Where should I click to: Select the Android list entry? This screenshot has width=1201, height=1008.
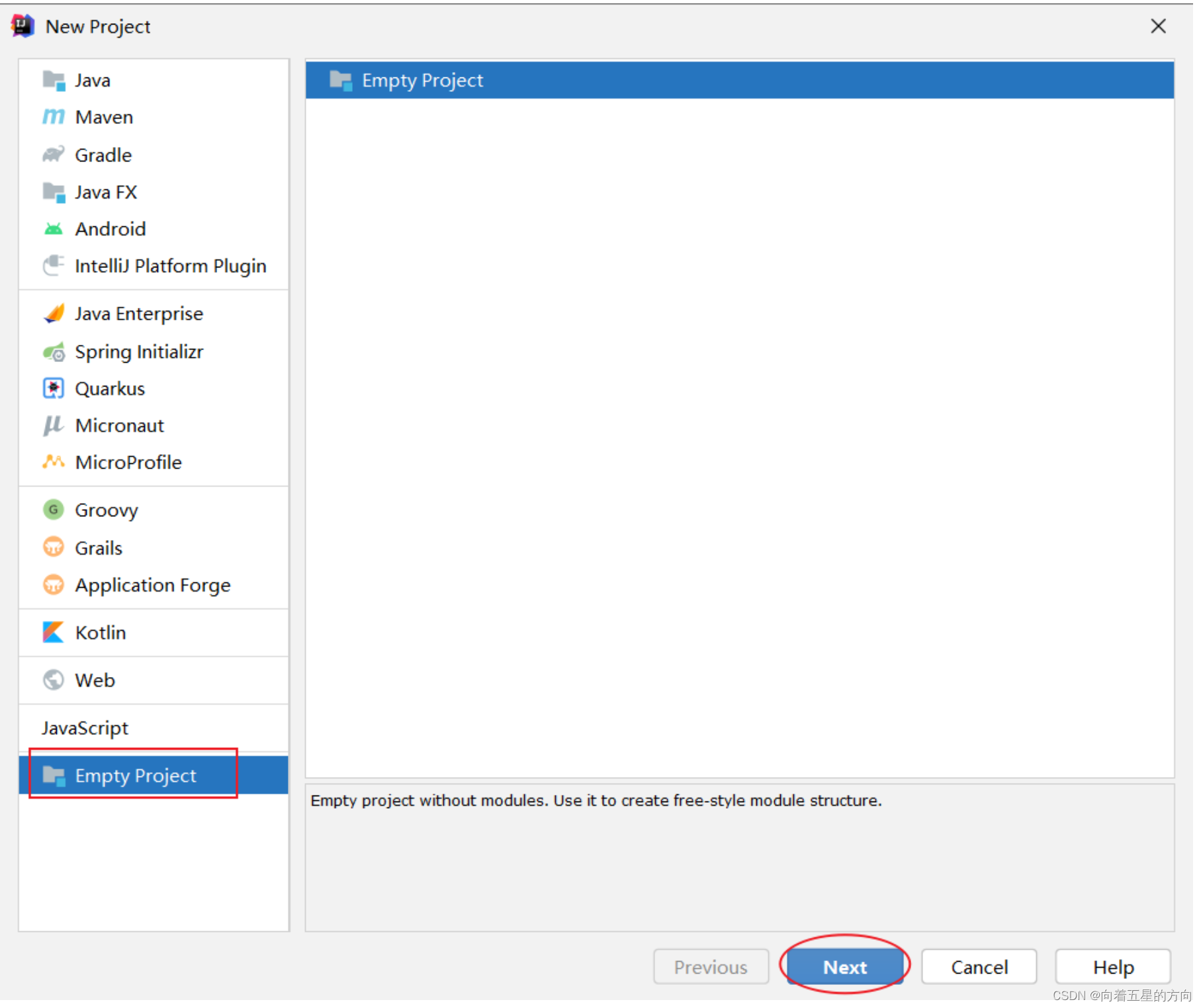tap(154, 229)
